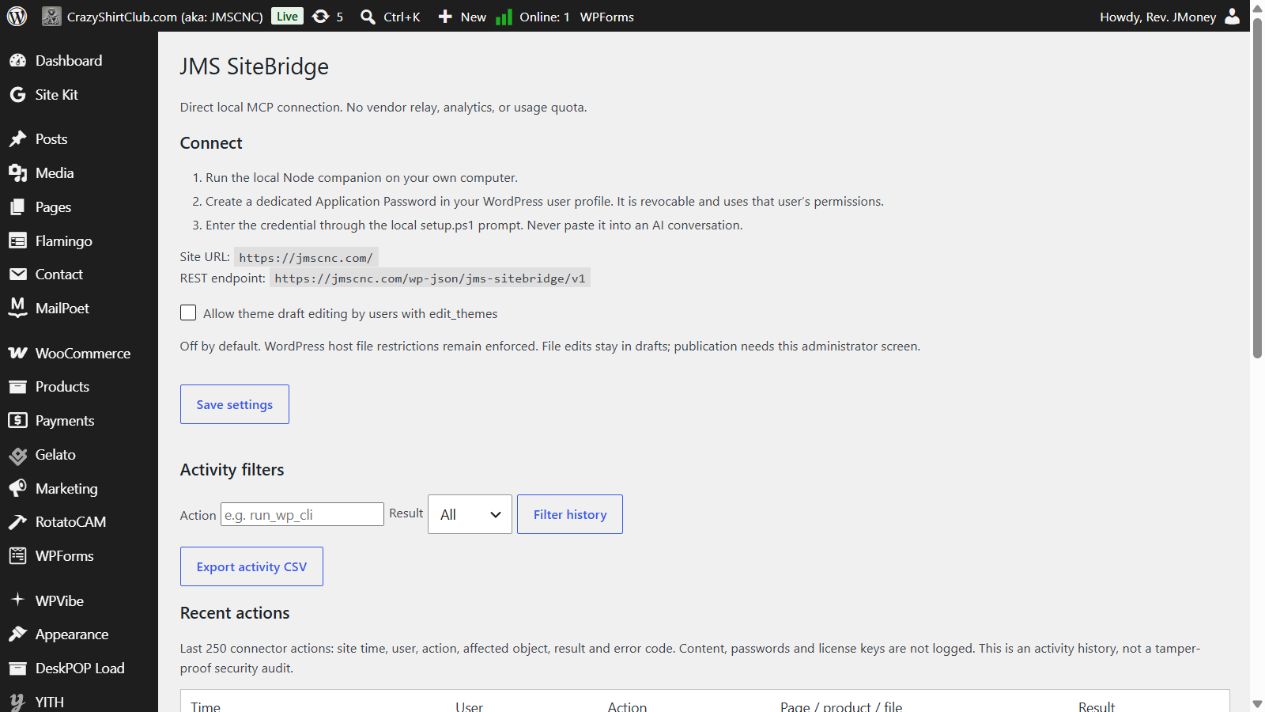Click the YITH icon in sidebar
Viewport: 1265px width, 712px height.
[x=17, y=702]
